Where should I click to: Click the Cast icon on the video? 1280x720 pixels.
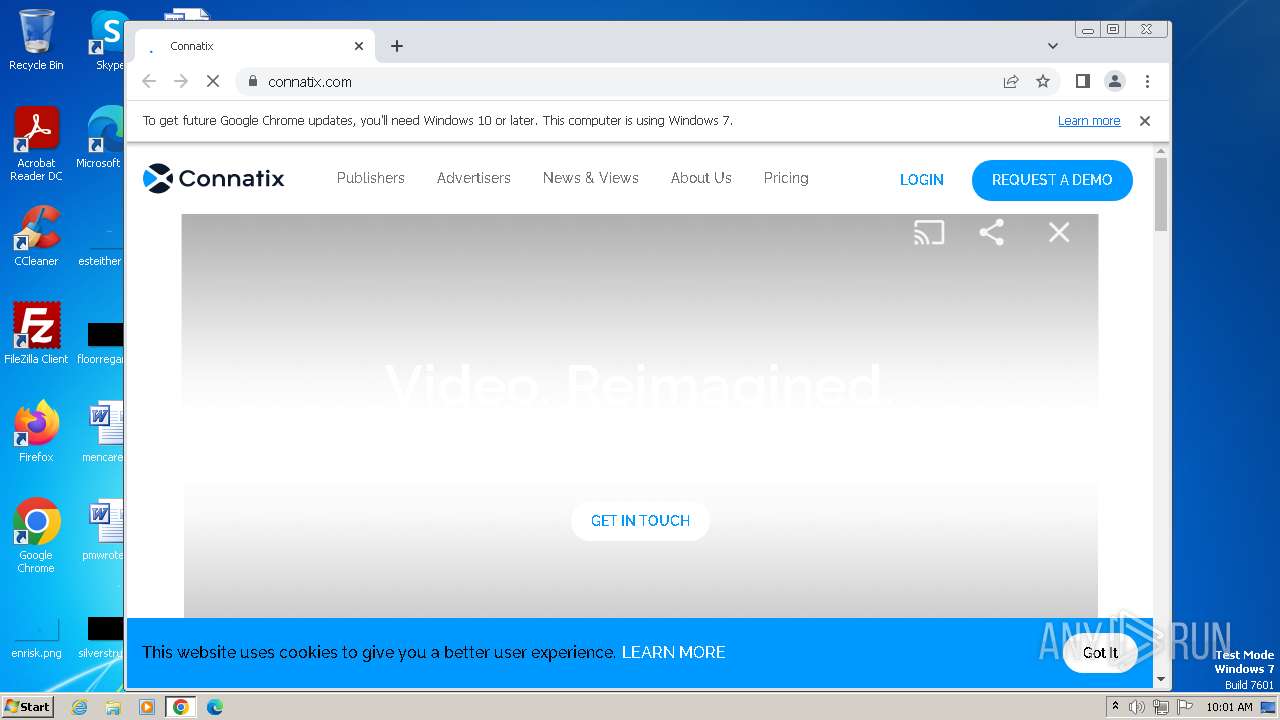pyautogui.click(x=929, y=233)
